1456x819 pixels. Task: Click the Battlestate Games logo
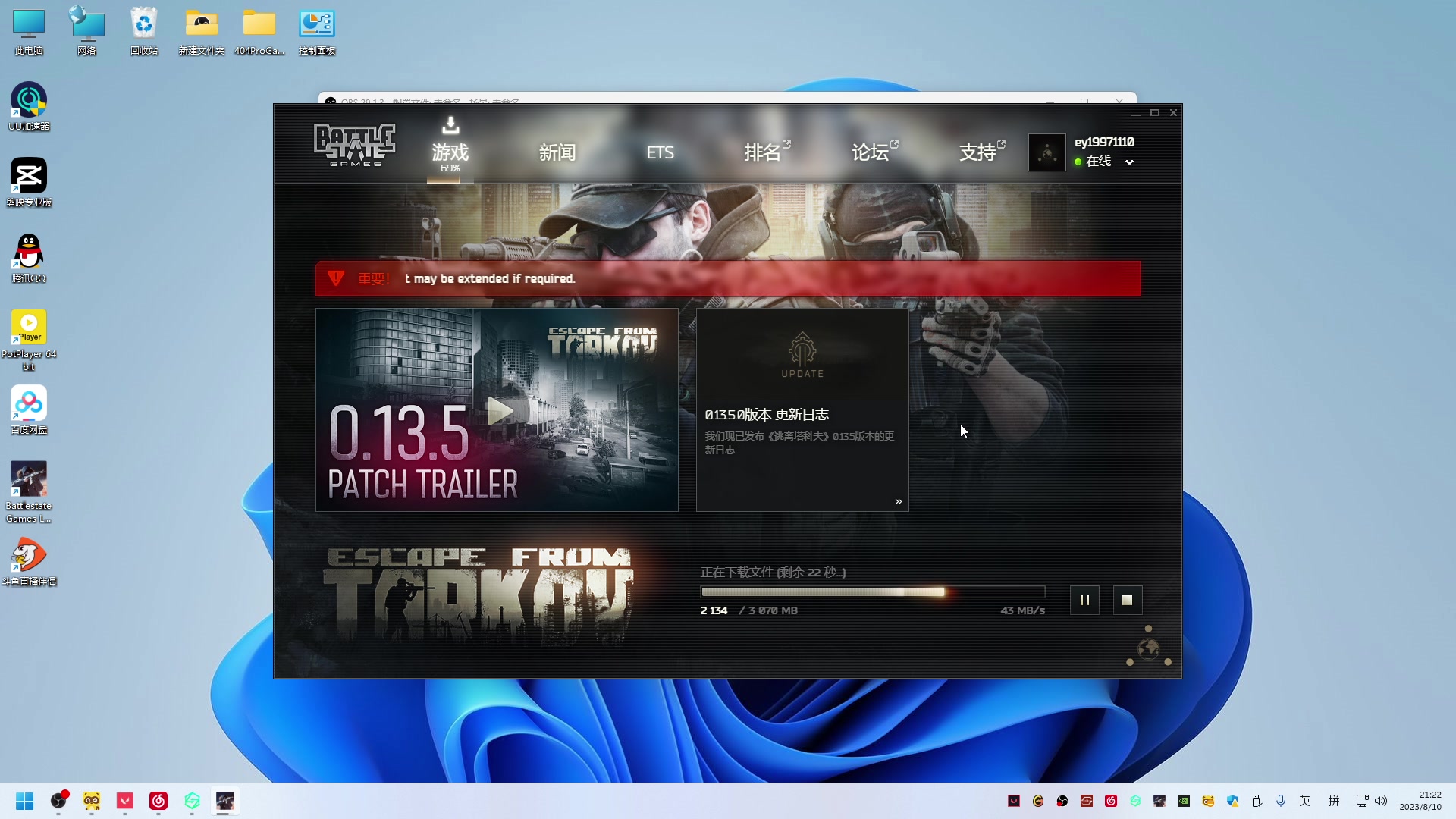tap(354, 145)
